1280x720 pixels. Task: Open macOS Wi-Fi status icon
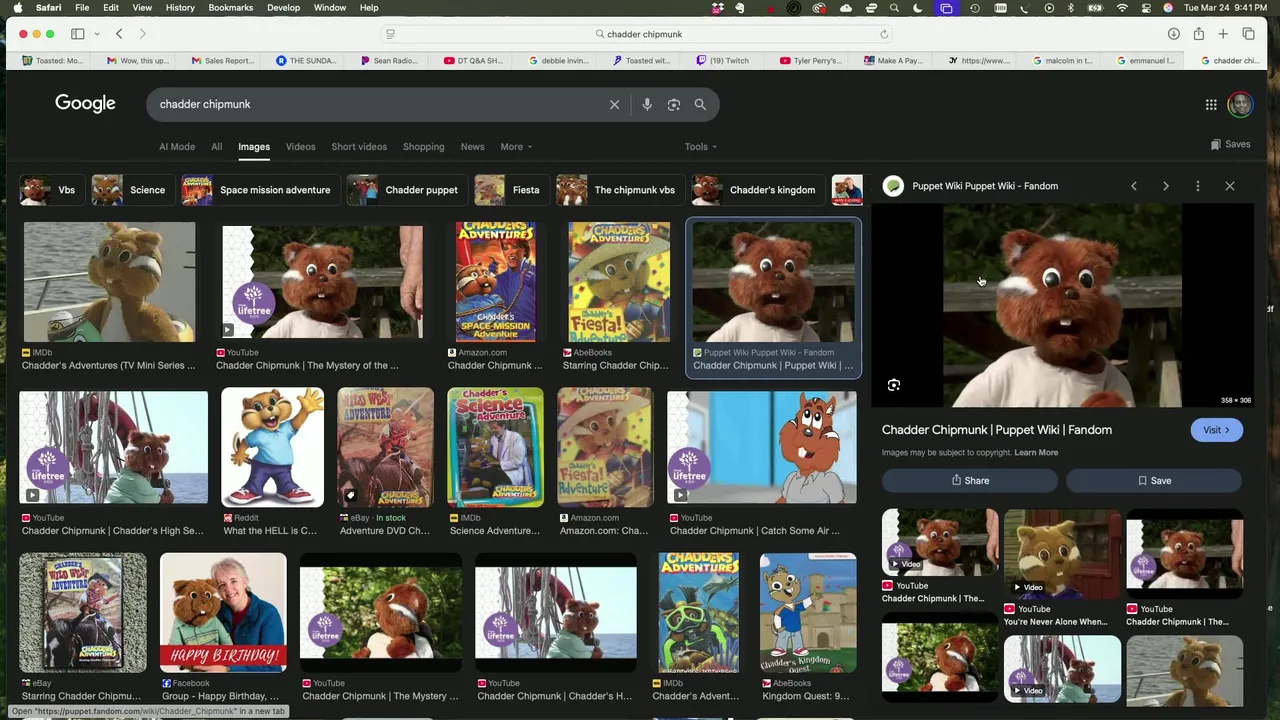click(x=1122, y=8)
